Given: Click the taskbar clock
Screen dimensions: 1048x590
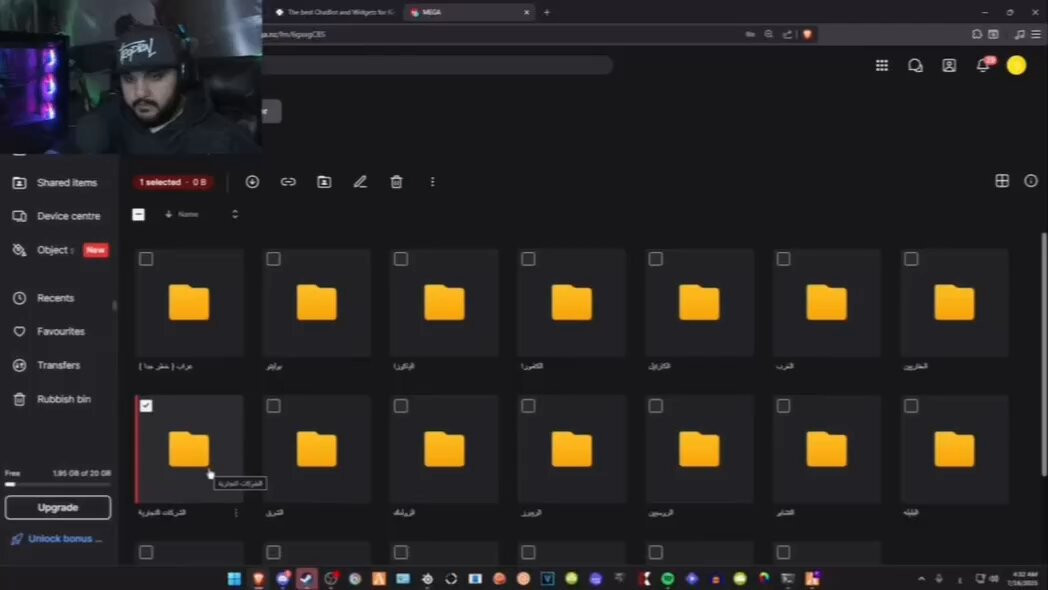Looking at the screenshot, I should tap(1024, 579).
